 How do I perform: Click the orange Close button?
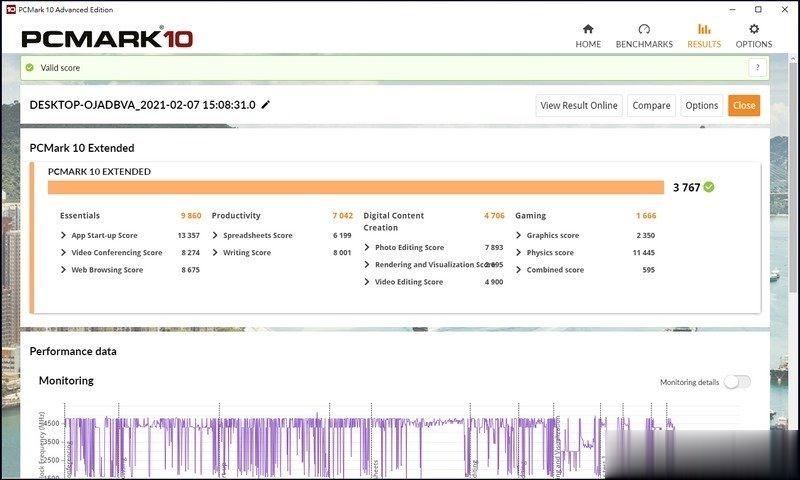pos(744,105)
